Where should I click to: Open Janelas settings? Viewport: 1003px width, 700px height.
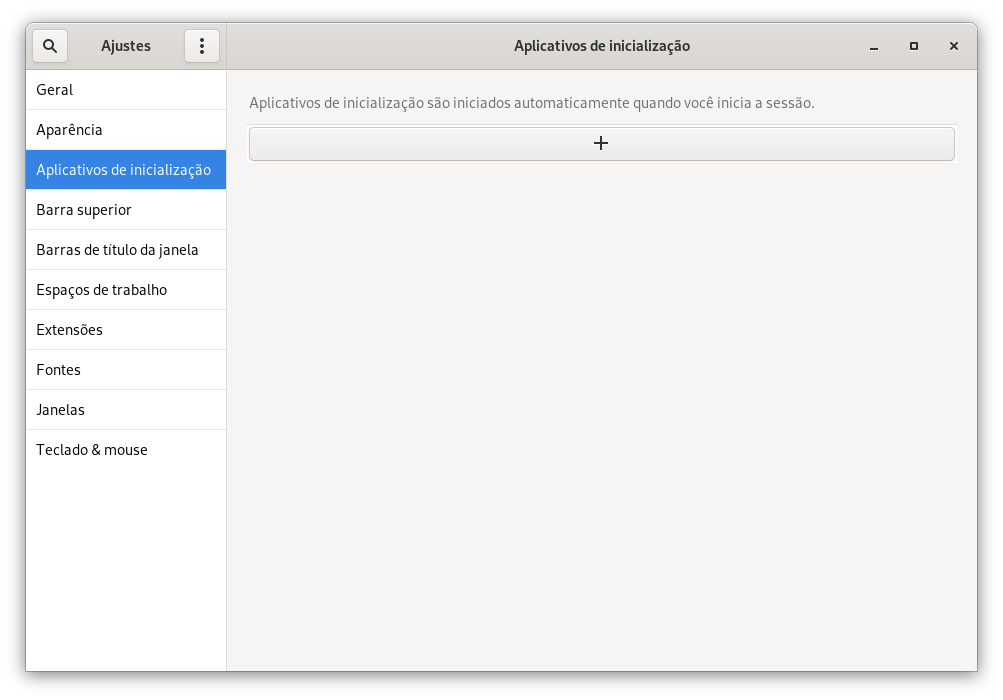[126, 410]
